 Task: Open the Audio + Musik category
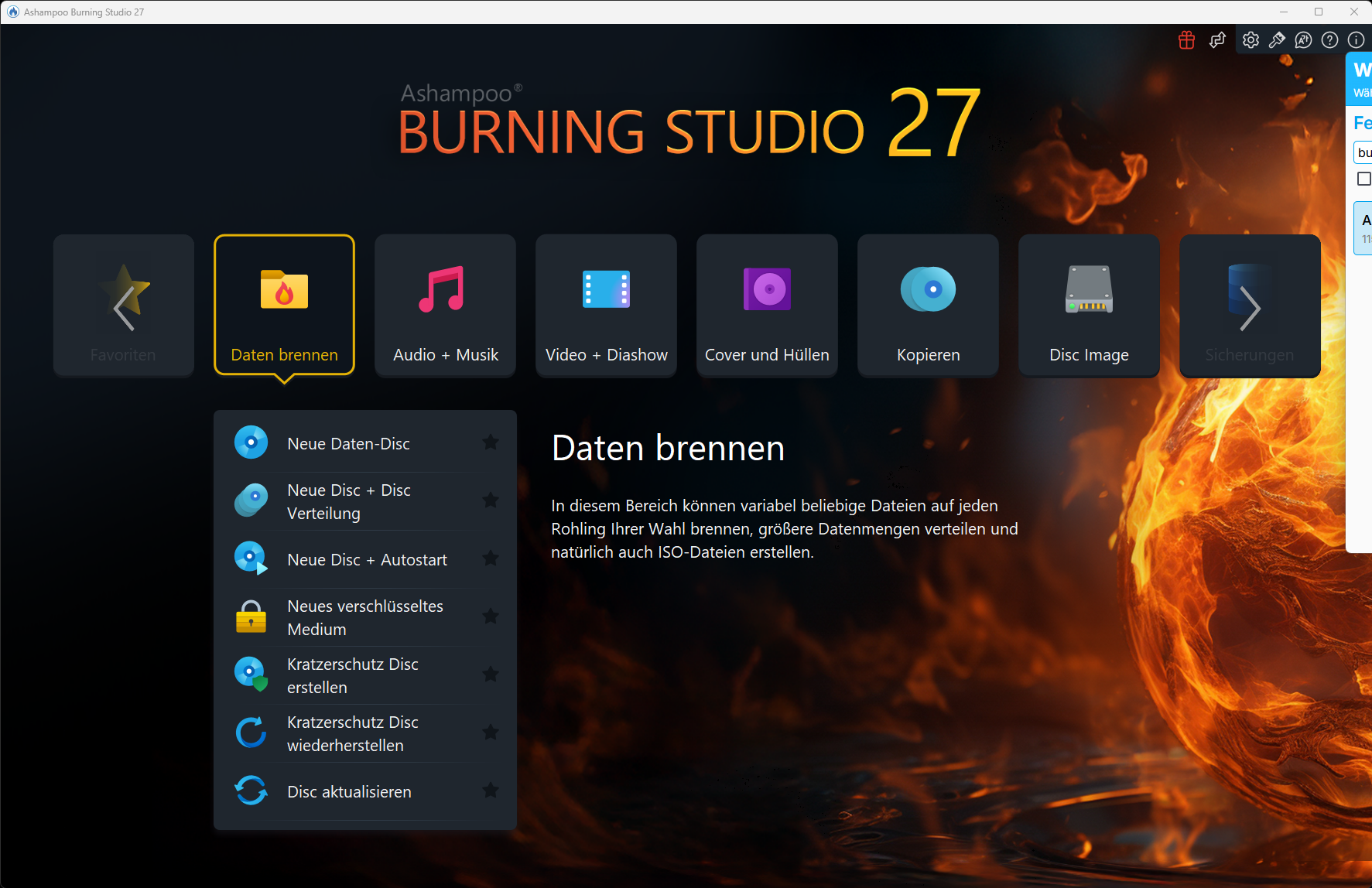(x=445, y=305)
